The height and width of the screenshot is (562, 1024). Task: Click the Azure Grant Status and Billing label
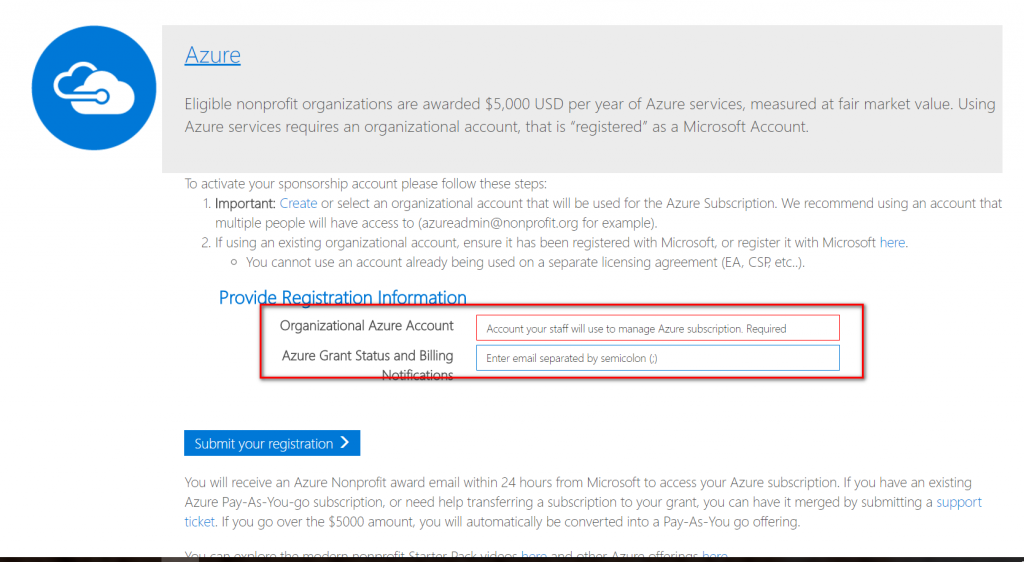pos(367,365)
